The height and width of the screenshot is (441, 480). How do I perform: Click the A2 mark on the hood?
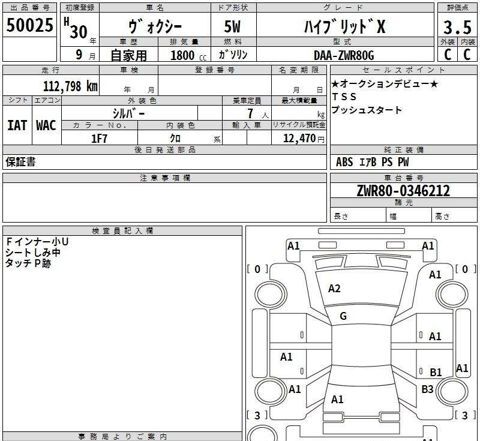[x=334, y=288]
